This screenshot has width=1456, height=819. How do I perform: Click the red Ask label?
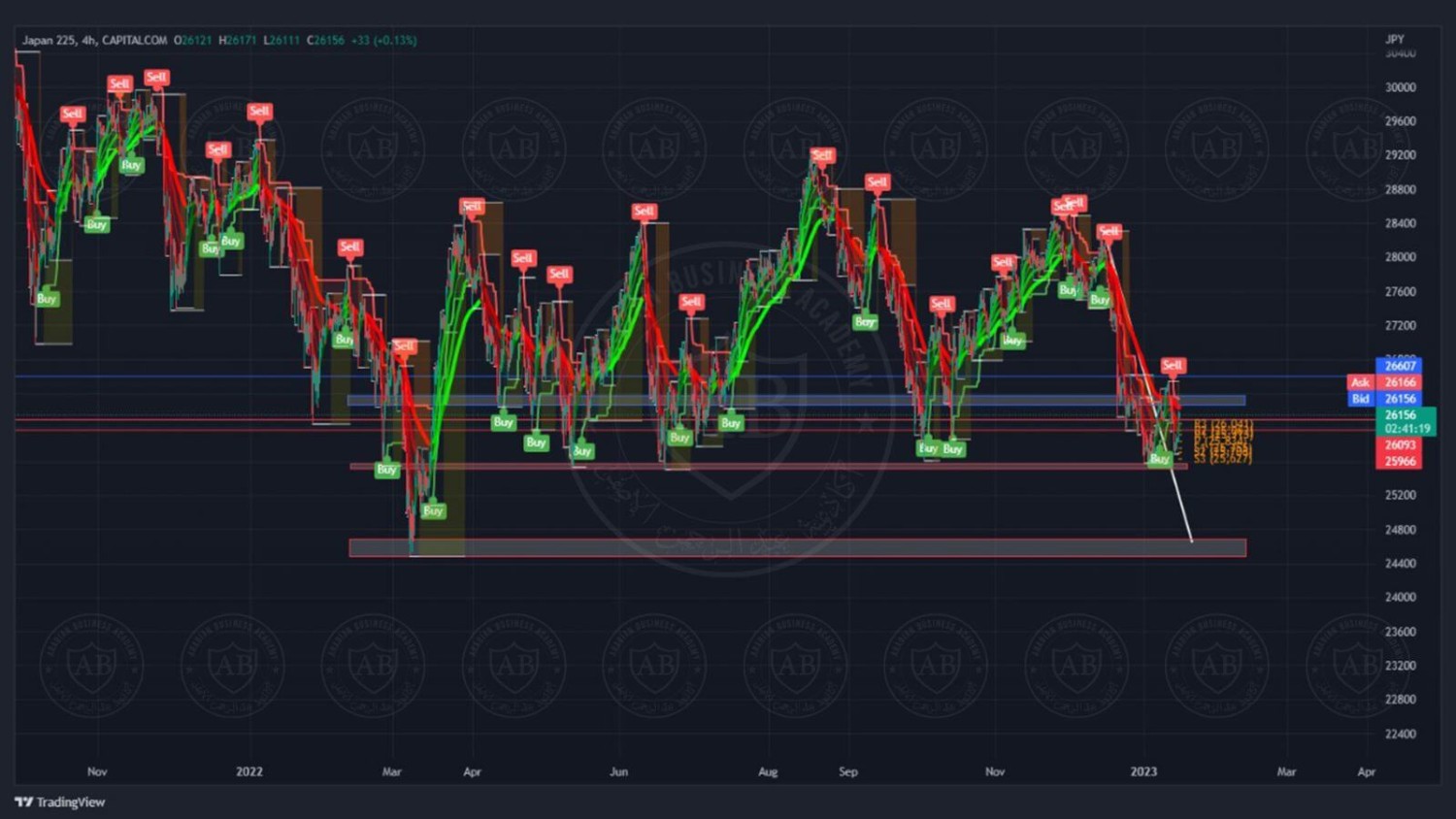(x=1361, y=382)
